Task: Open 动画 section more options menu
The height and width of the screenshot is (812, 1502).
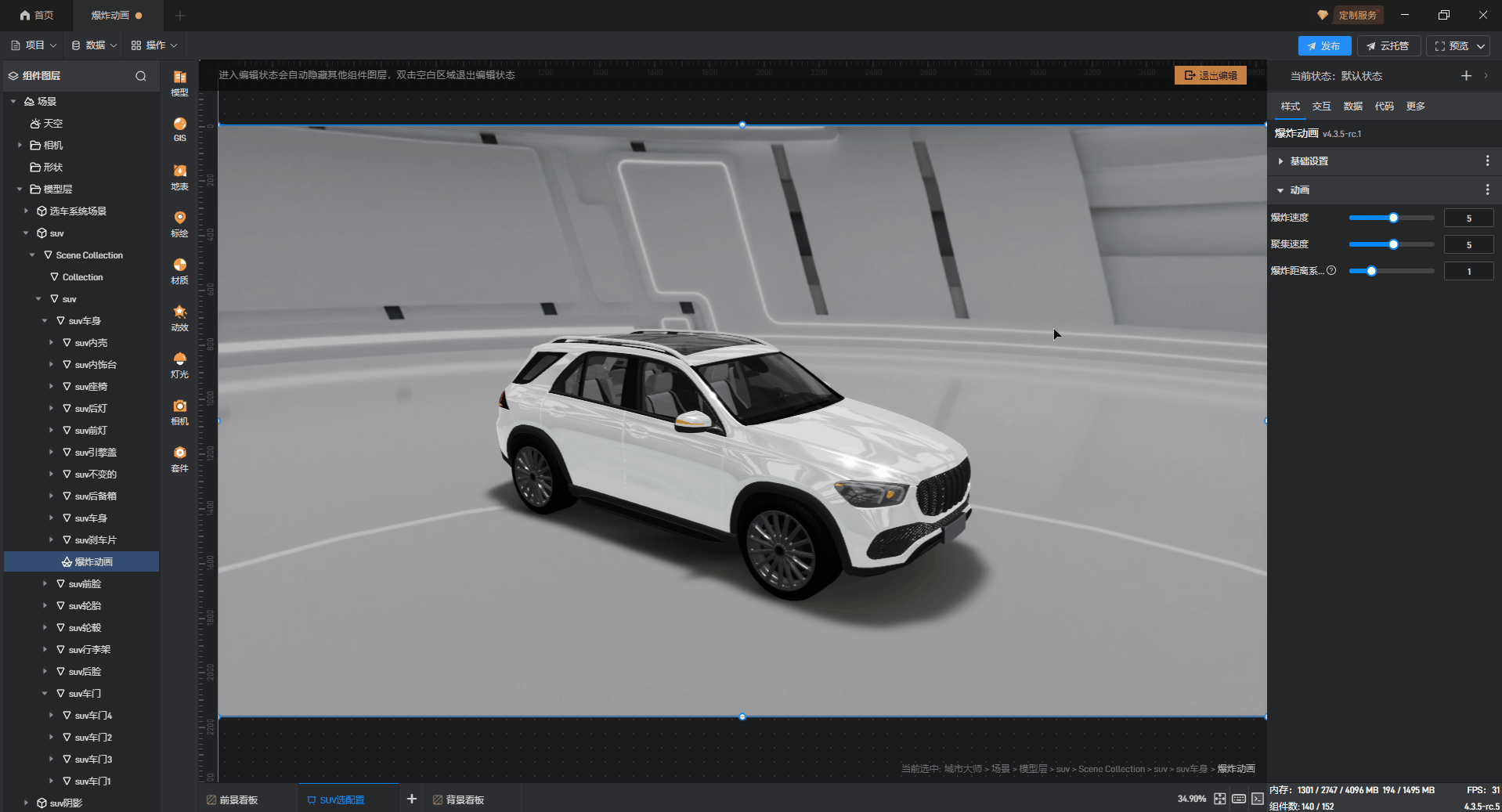Action: pyautogui.click(x=1487, y=189)
